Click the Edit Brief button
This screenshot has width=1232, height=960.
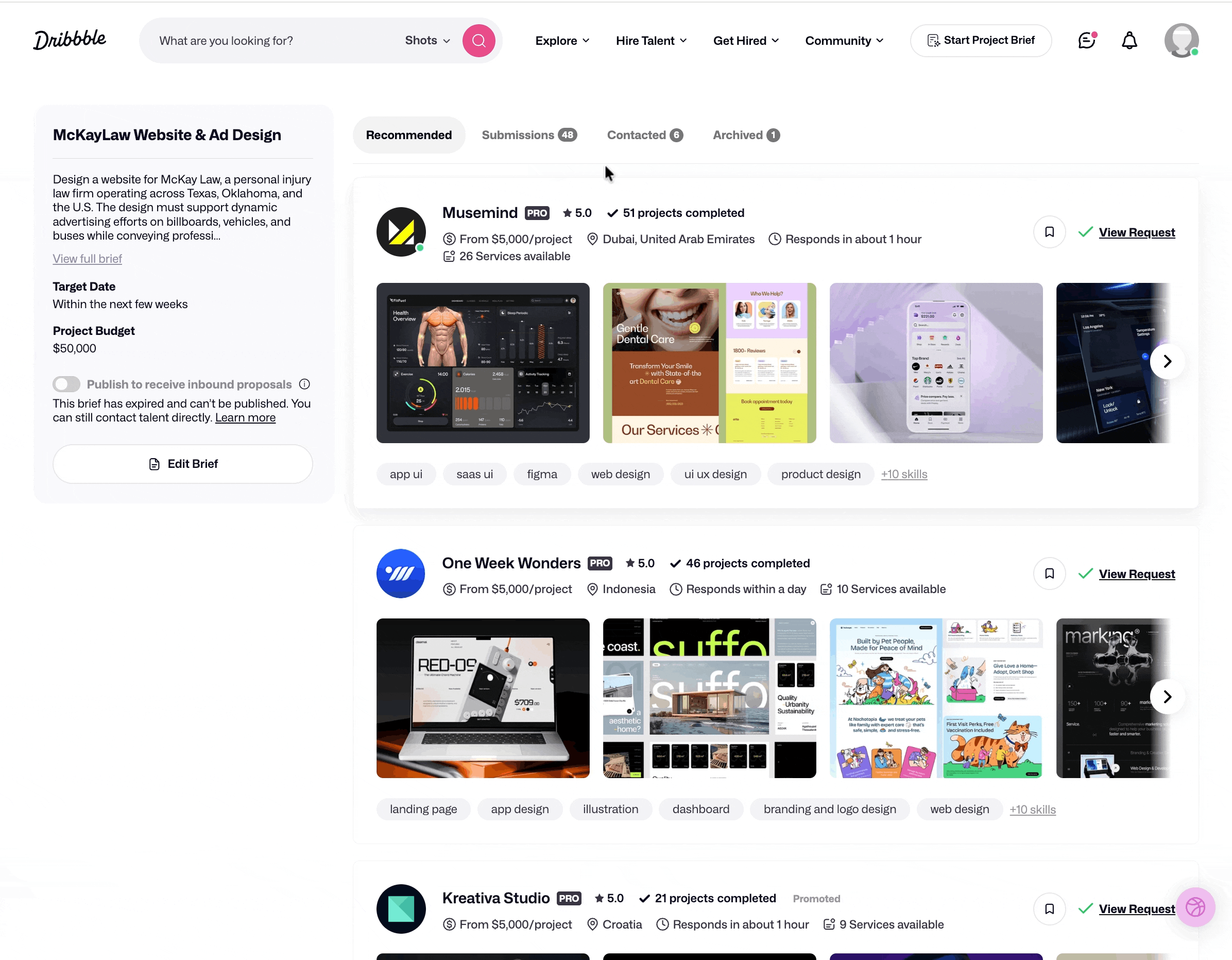pos(183,464)
